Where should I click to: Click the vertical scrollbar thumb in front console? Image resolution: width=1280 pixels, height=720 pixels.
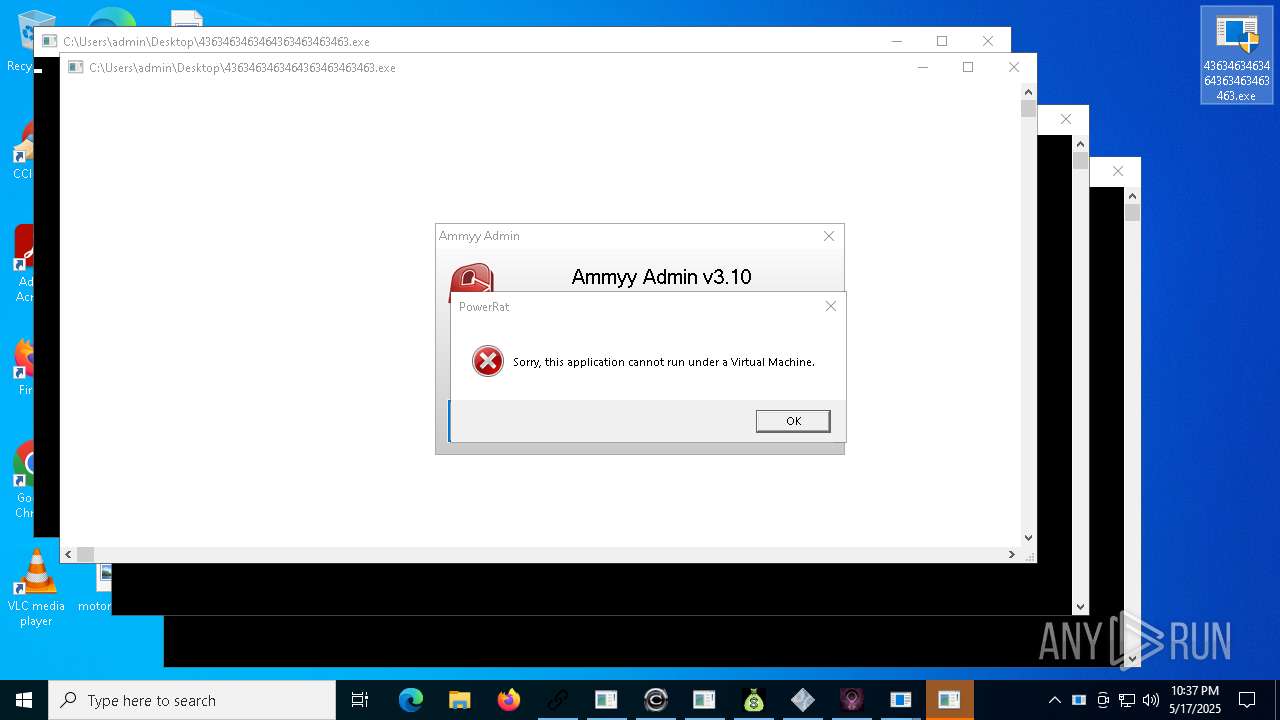(1028, 109)
